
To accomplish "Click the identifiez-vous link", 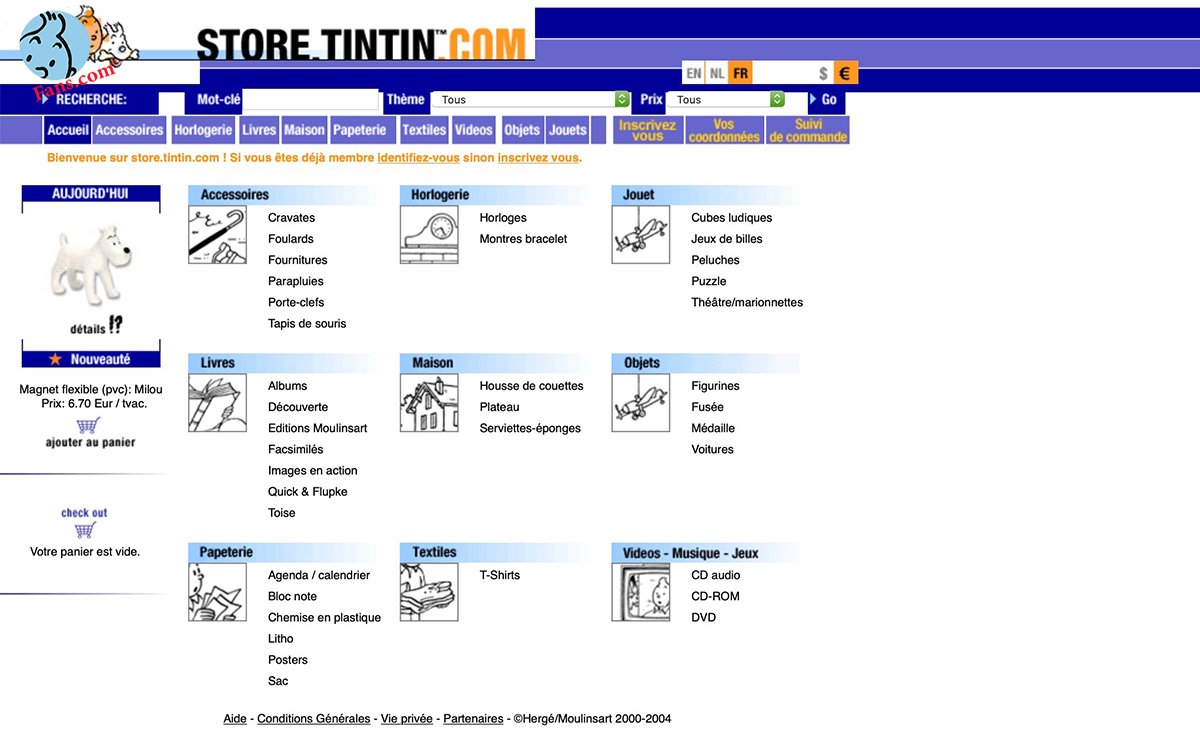I will pyautogui.click(x=418, y=158).
